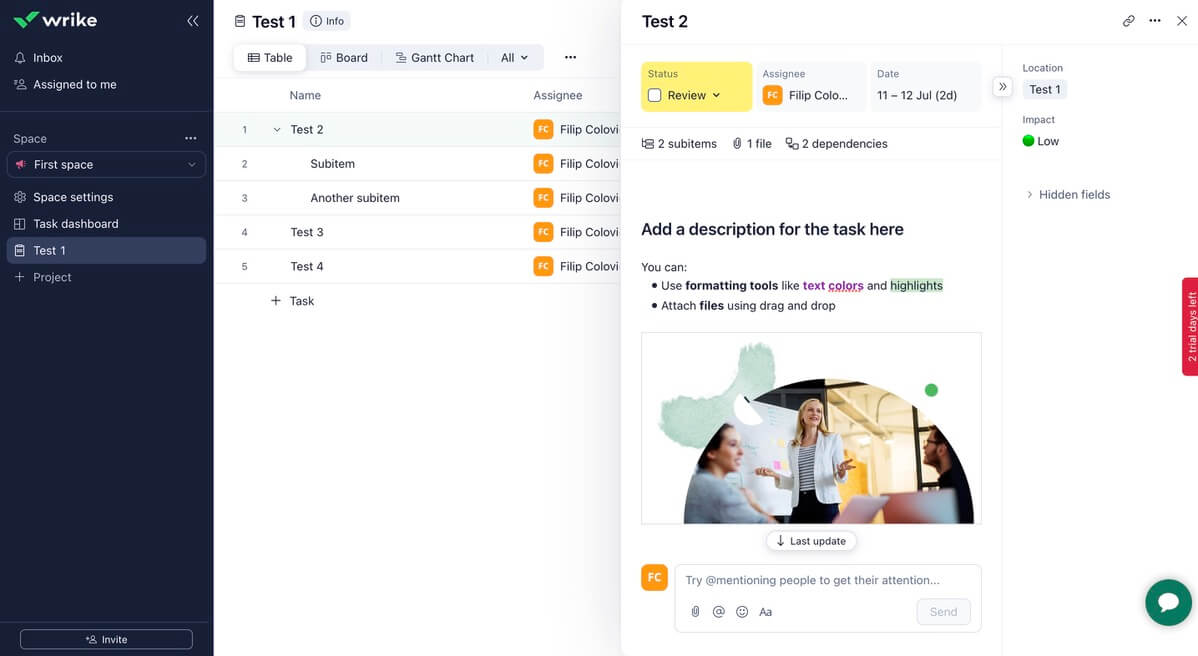Viewport: 1198px width, 656px height.
Task: Close the Test 2 task panel
Action: (x=1182, y=21)
